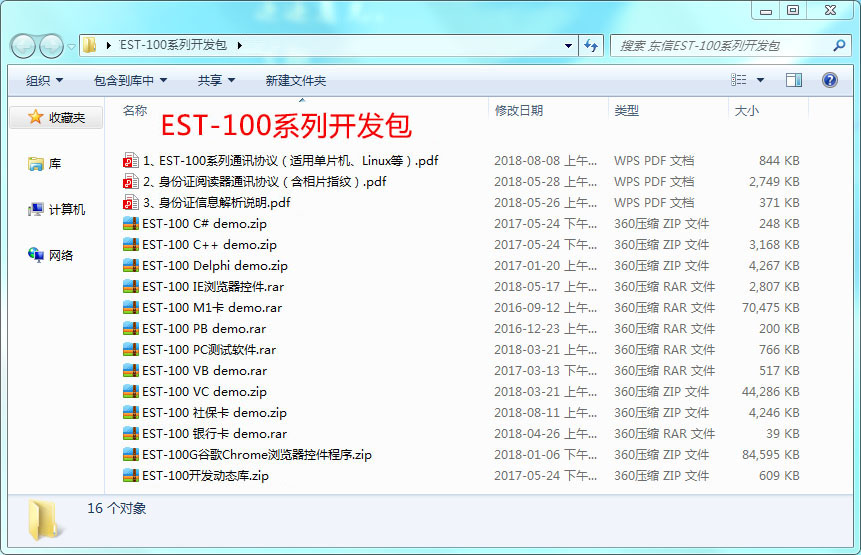861x555 pixels.
Task: Toggle the preview pane icon
Action: click(x=794, y=80)
